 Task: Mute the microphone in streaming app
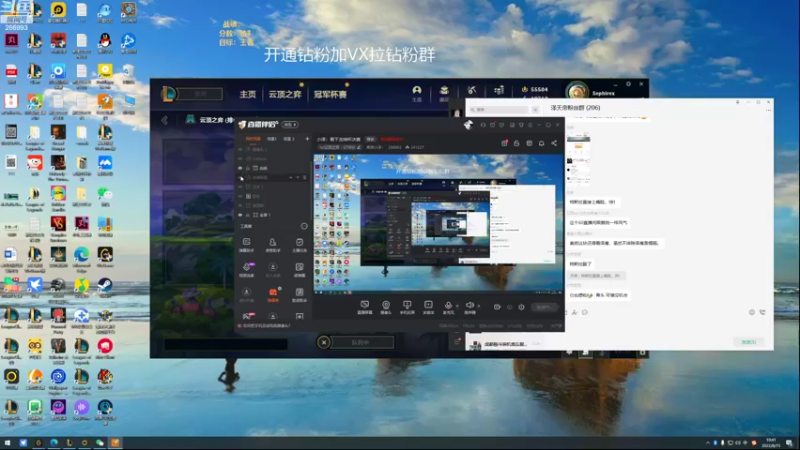point(447,307)
